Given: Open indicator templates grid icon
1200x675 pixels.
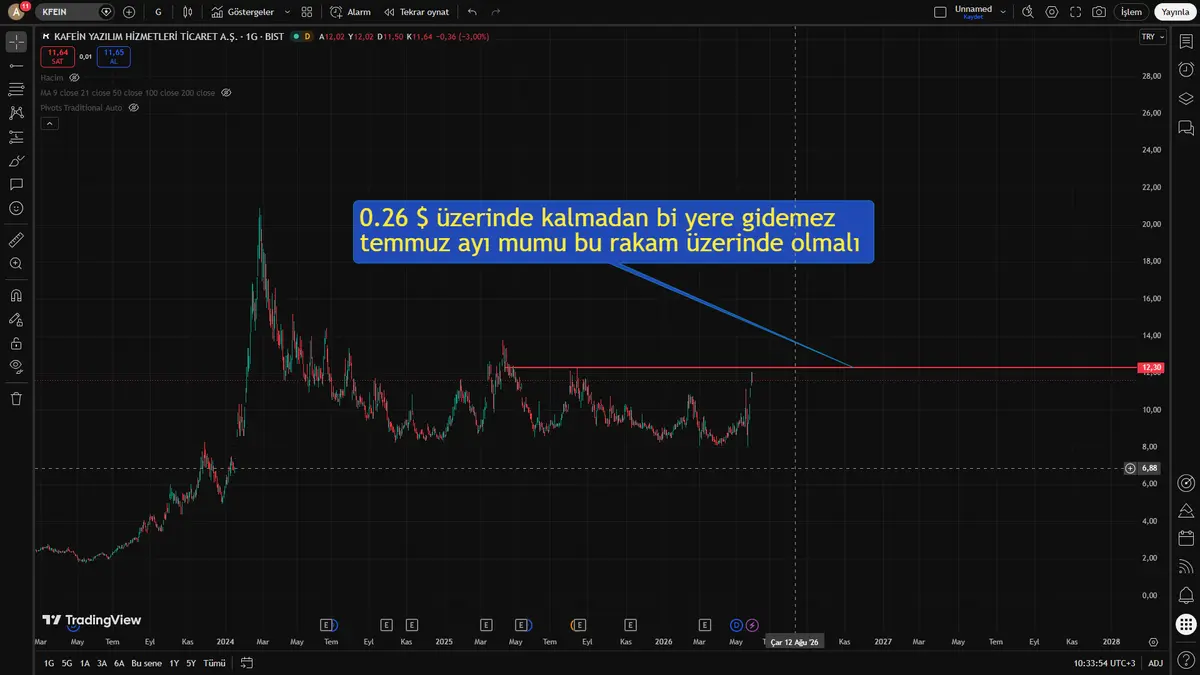Looking at the screenshot, I should pos(307,12).
